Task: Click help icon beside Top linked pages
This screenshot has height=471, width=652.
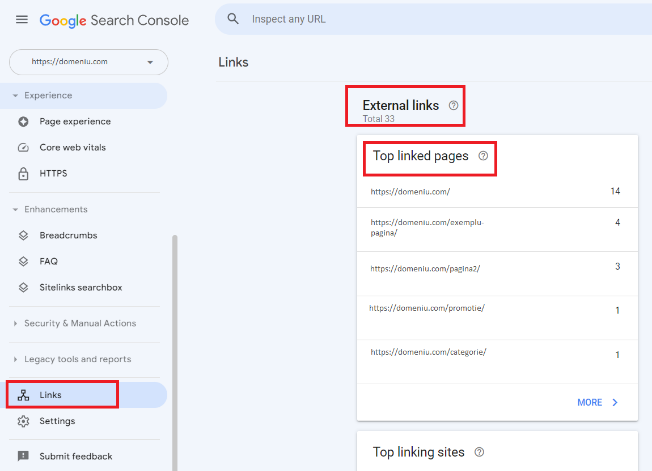Action: 483,156
